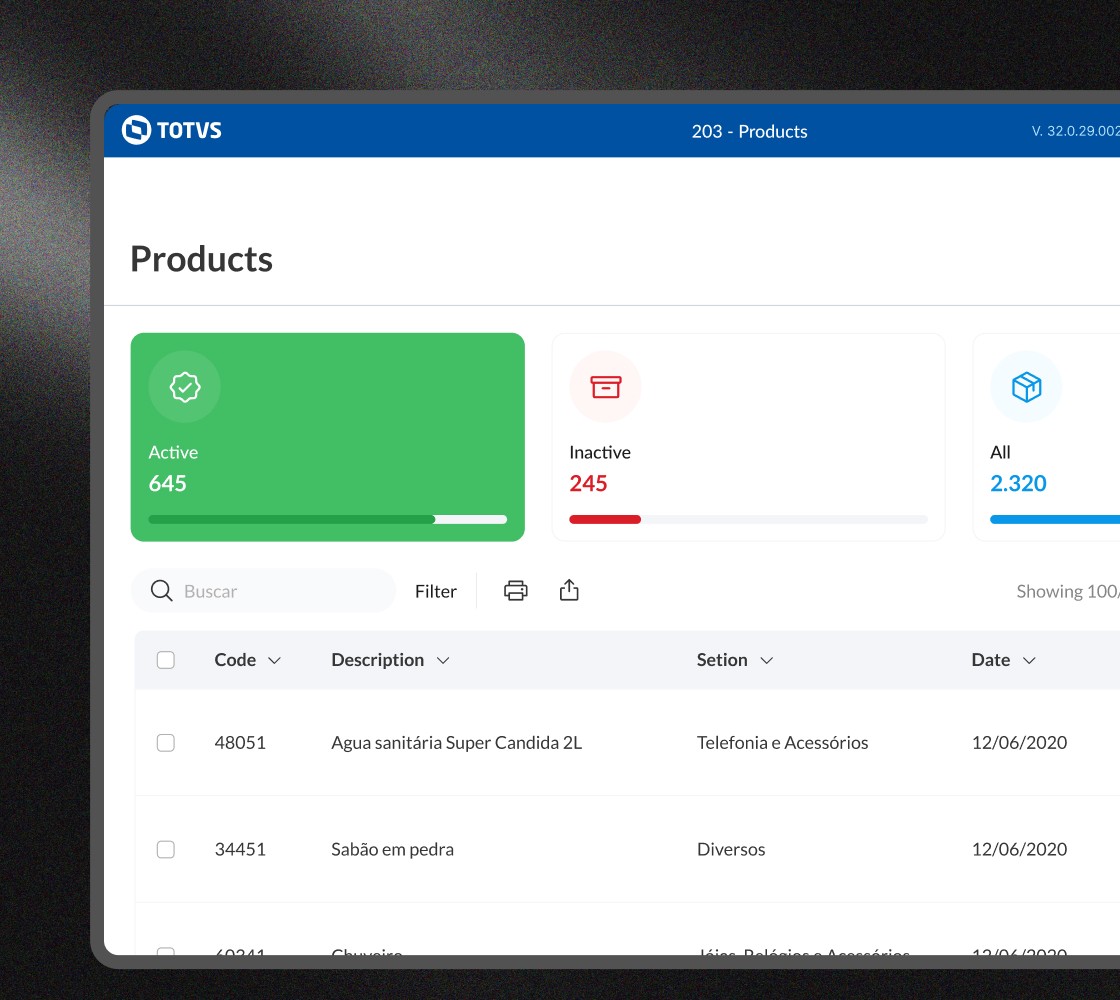Image resolution: width=1120 pixels, height=1000 pixels.
Task: Click the Setion column header label
Action: tap(722, 660)
